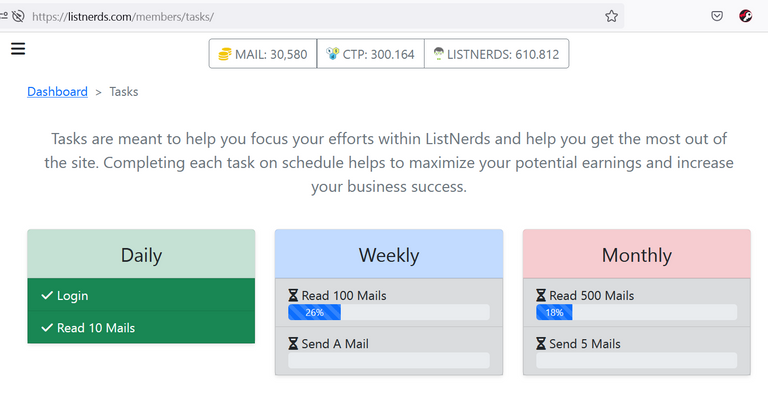Open the LISTNERDS: 610.812 balance button
768x396 pixels.
click(x=497, y=54)
